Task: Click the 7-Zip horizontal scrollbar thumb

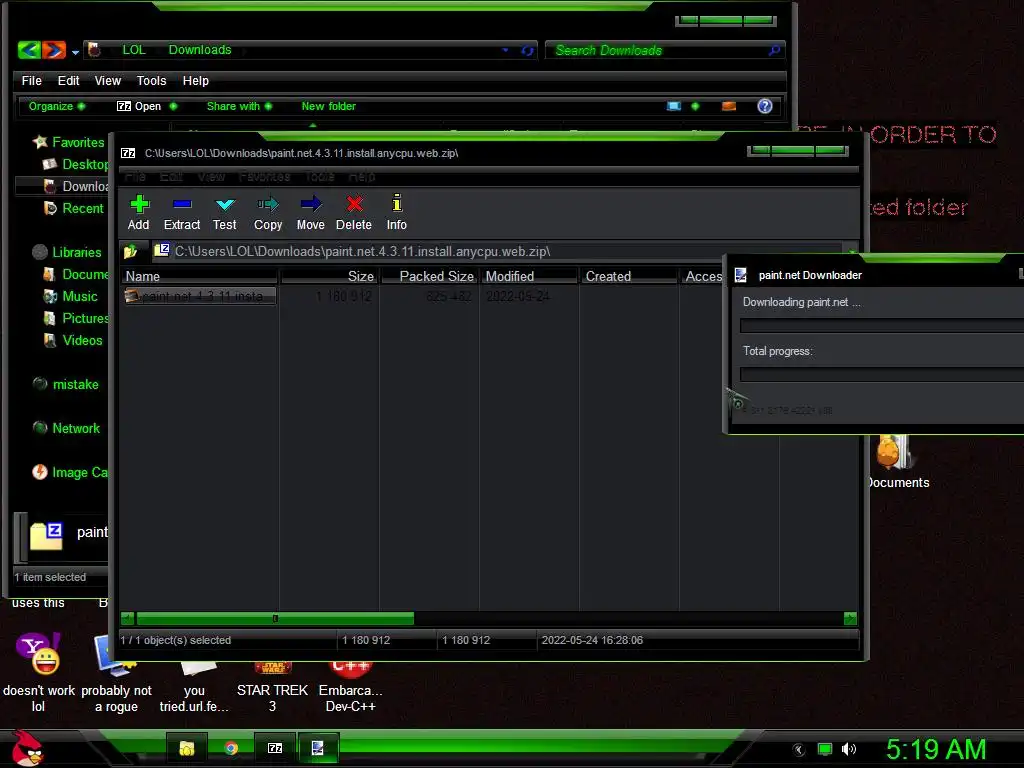Action: pyautogui.click(x=275, y=618)
